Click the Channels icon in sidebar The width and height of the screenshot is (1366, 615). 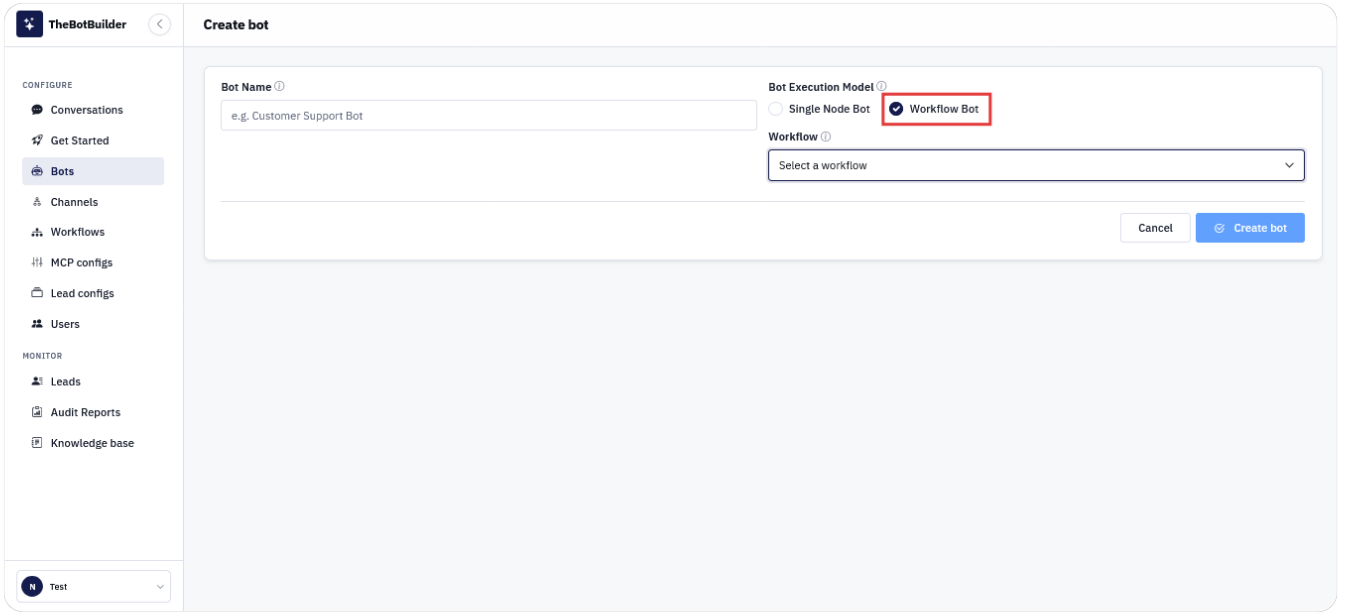(37, 202)
